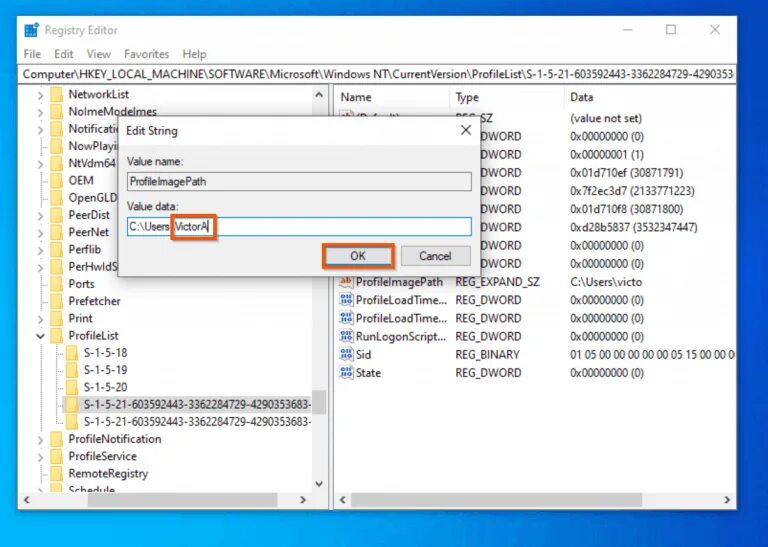Select the ProfileNotification folder icon

click(57, 439)
